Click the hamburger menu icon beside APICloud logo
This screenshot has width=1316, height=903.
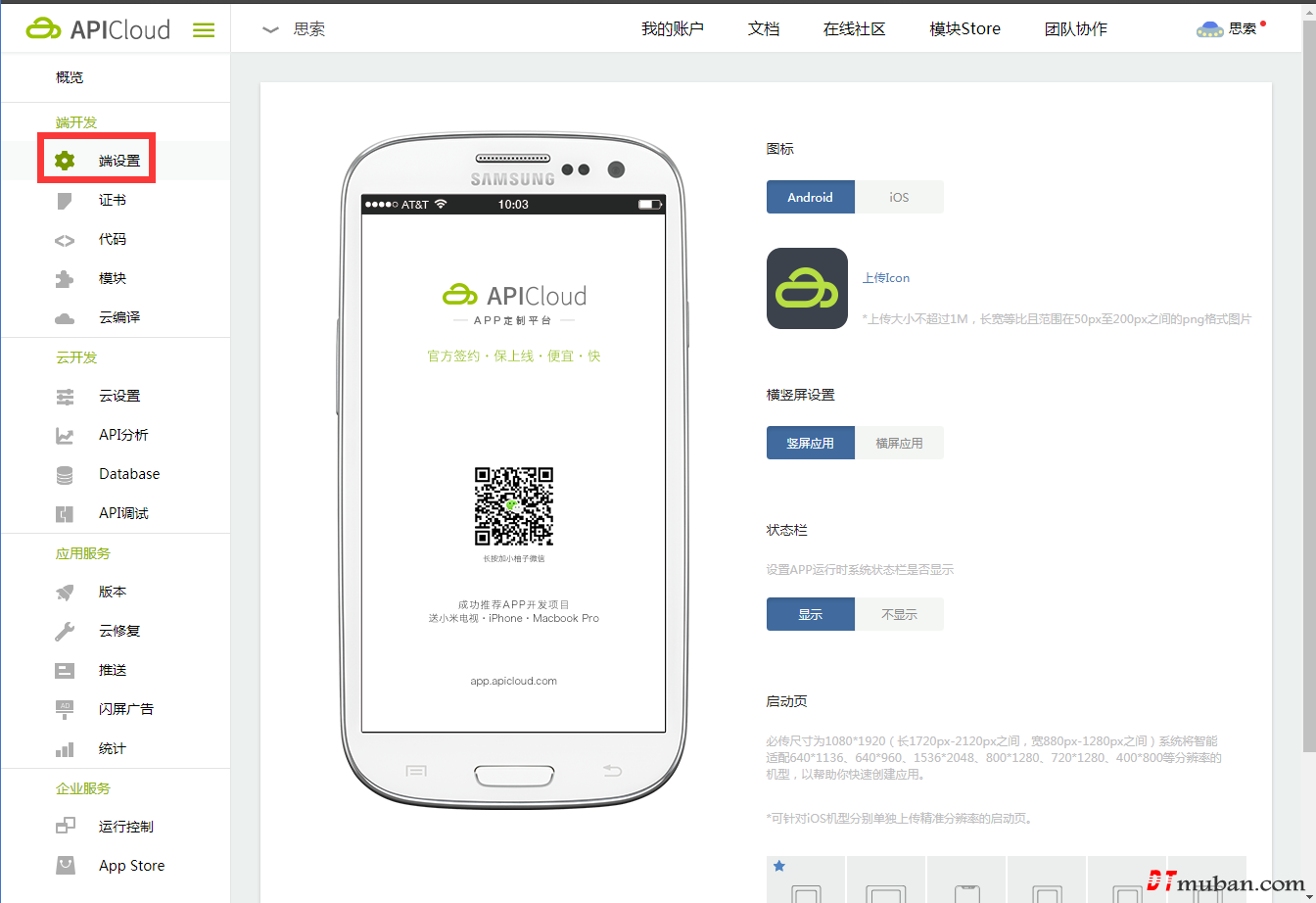point(204,30)
